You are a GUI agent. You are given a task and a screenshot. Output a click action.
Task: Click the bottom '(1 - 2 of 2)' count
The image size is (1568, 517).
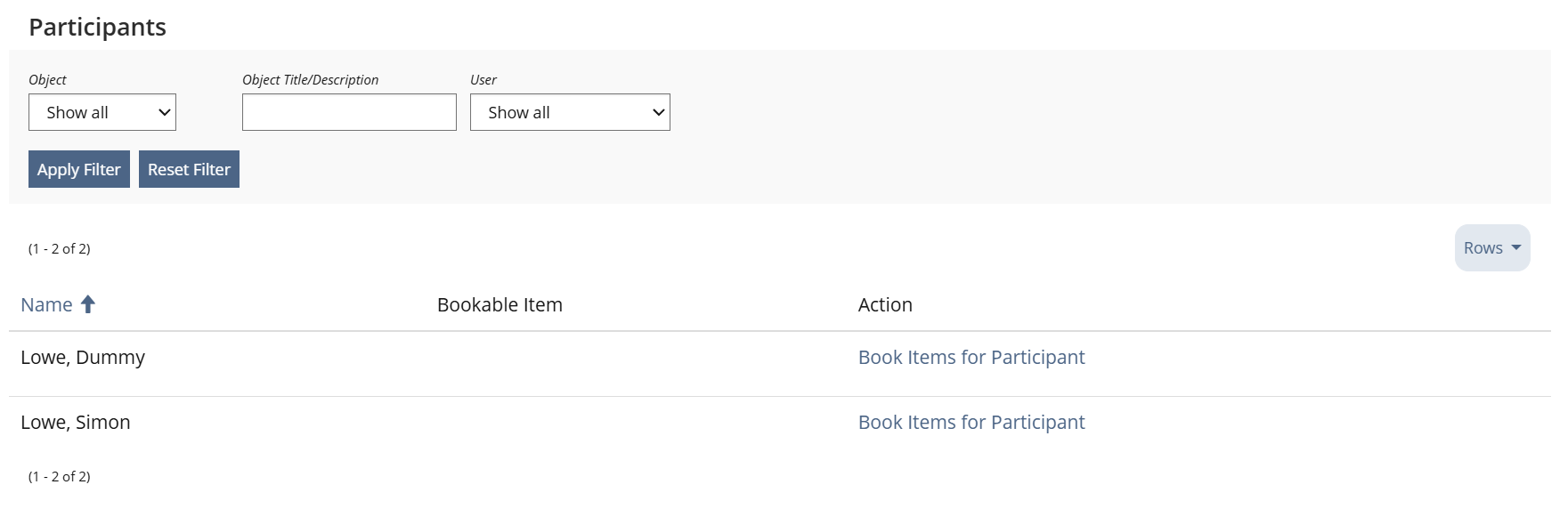tap(60, 477)
